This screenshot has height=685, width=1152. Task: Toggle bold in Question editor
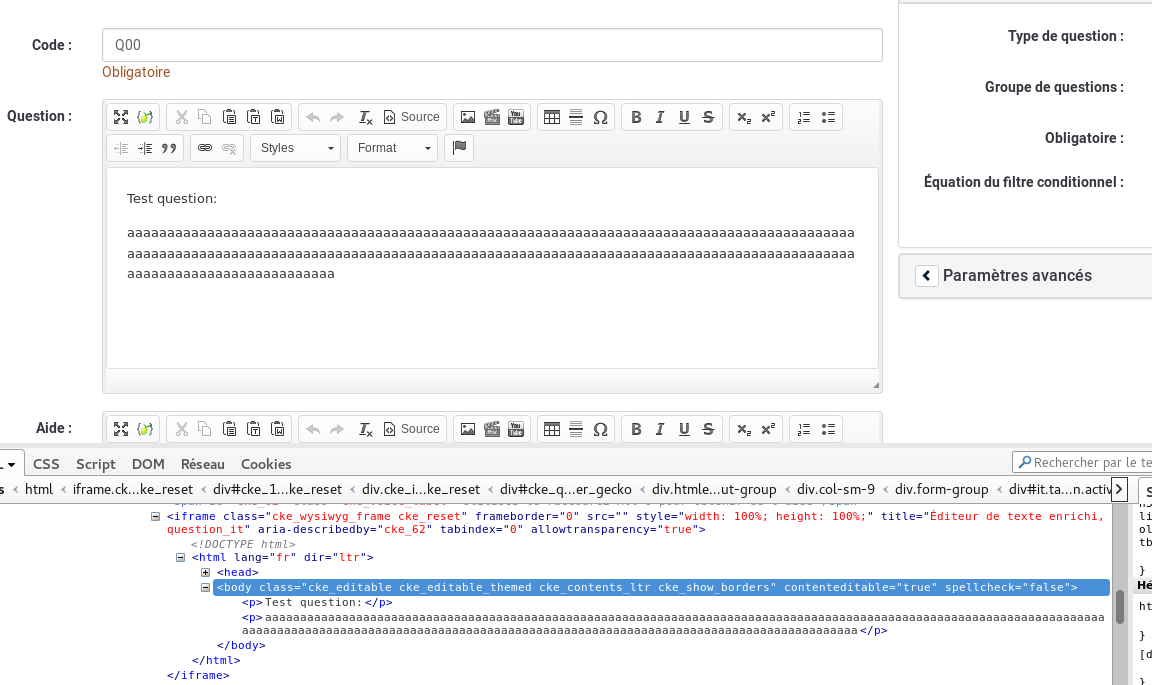point(636,117)
